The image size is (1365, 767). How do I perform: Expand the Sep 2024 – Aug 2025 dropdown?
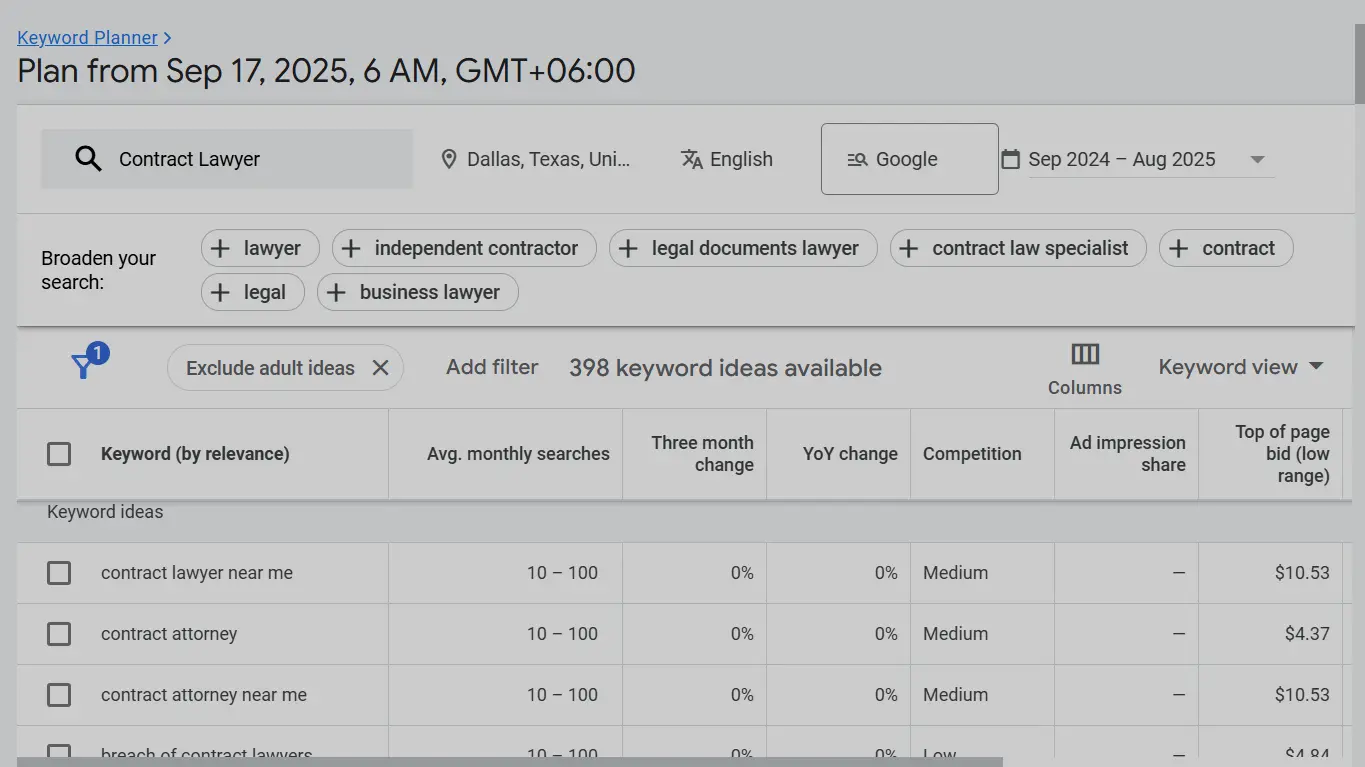[x=1257, y=158]
